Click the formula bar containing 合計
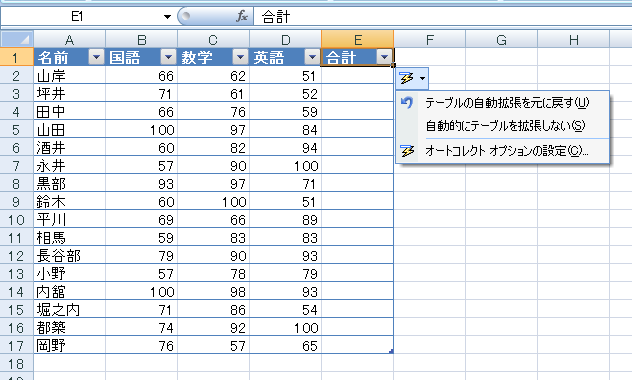This screenshot has height=380, width=632. pyautogui.click(x=443, y=17)
